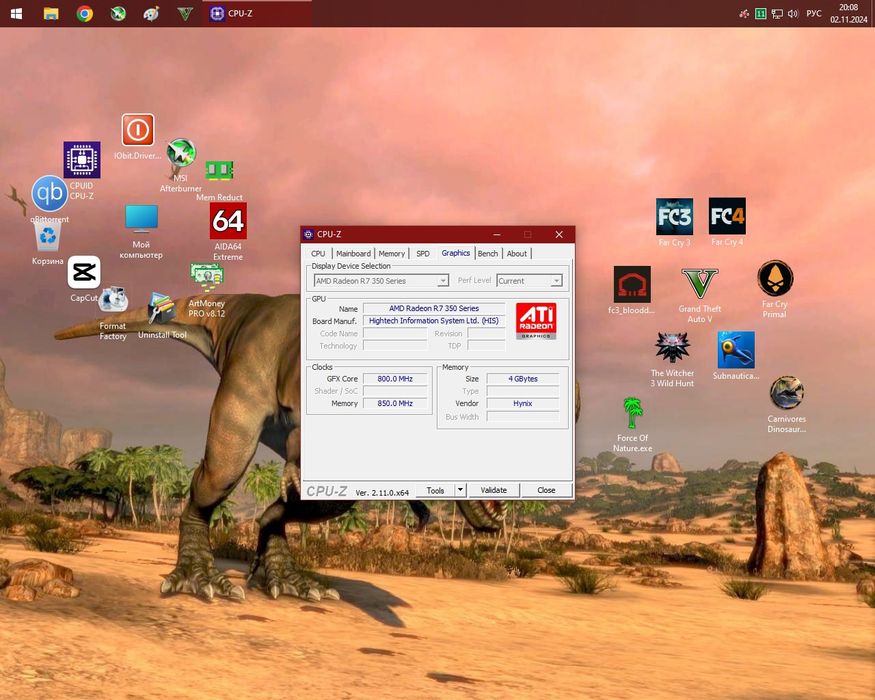Click the Board Manuf. HIS field
The width and height of the screenshot is (875, 700).
(x=434, y=320)
